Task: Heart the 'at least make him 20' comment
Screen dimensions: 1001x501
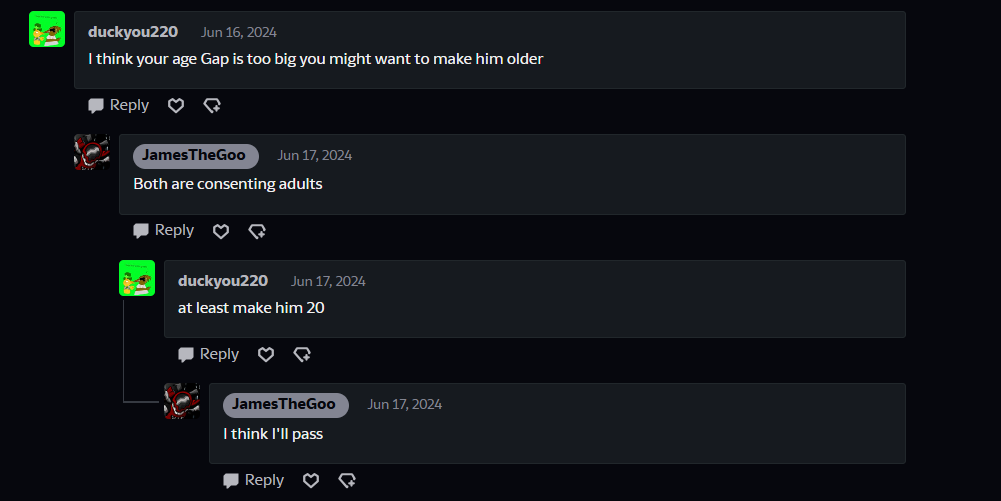Action: (266, 354)
